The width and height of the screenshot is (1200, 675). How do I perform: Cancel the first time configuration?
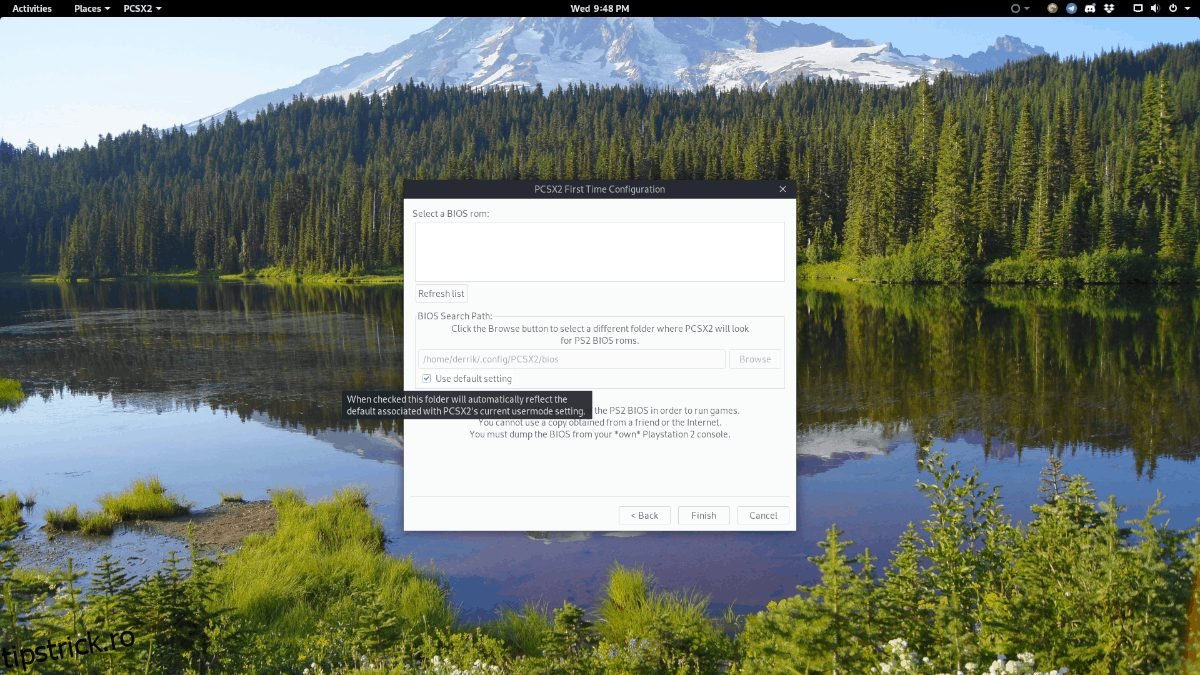tap(763, 516)
